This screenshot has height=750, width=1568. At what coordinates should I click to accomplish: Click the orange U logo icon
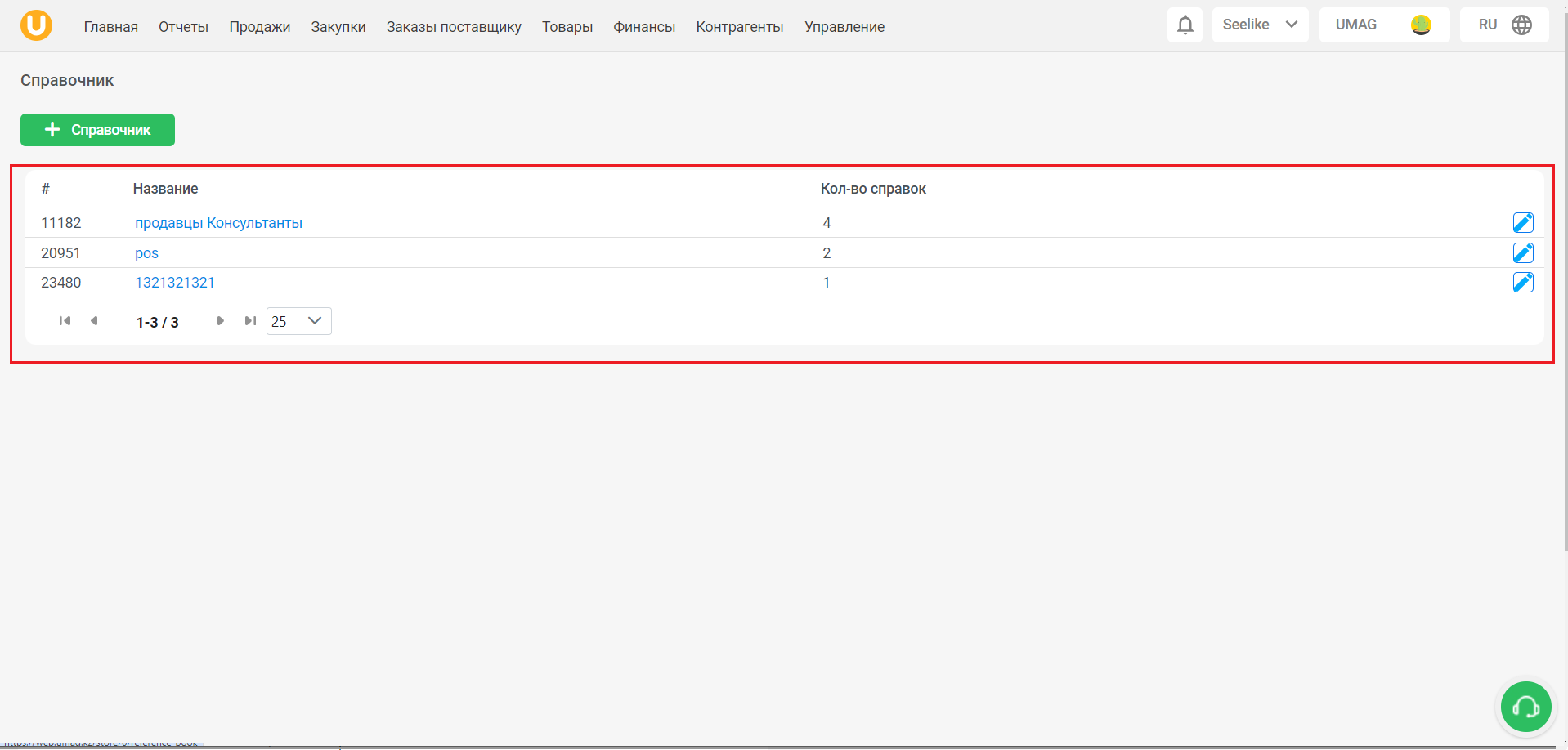[x=36, y=25]
